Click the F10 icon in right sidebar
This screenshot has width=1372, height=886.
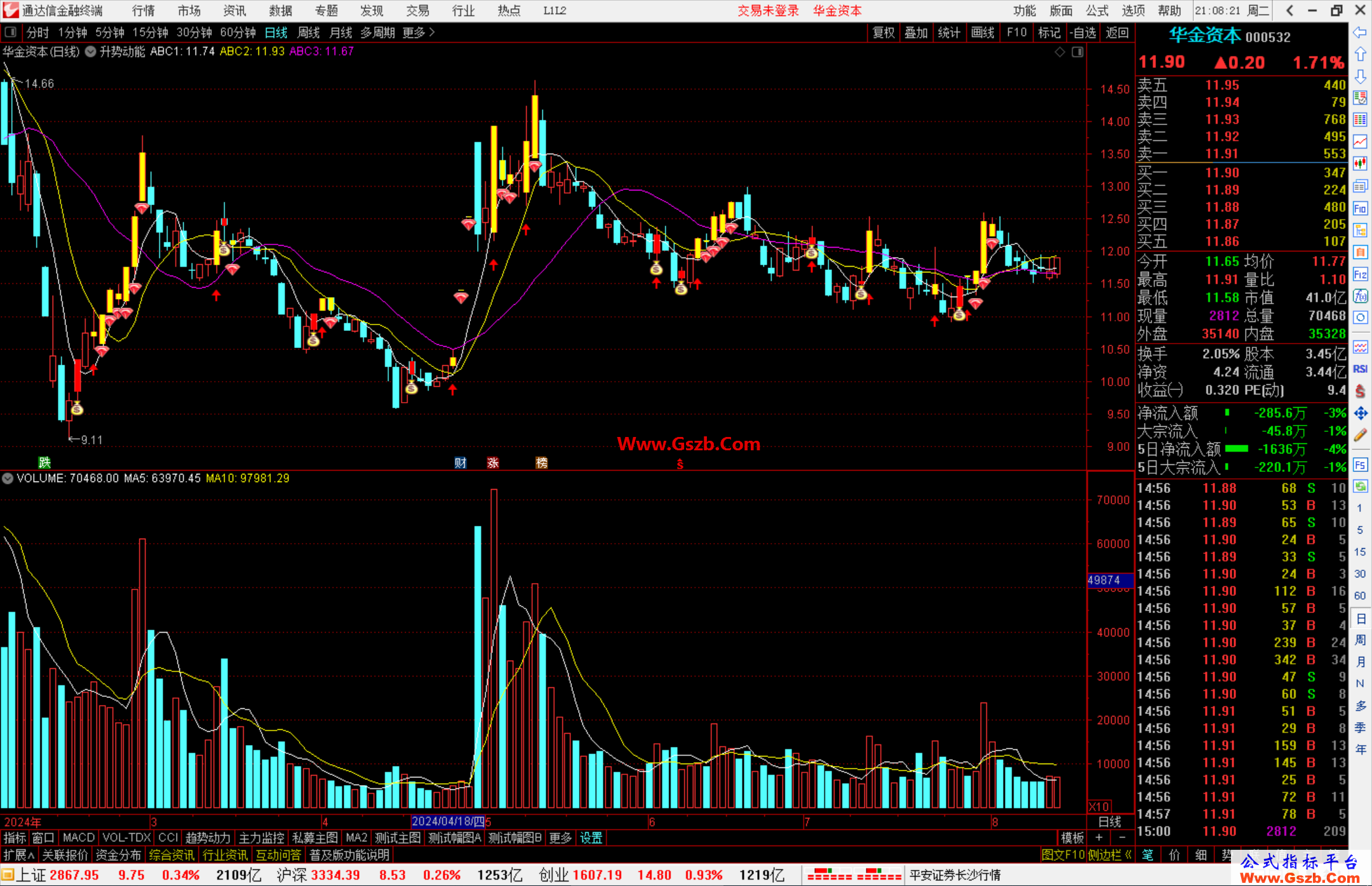(x=1360, y=208)
